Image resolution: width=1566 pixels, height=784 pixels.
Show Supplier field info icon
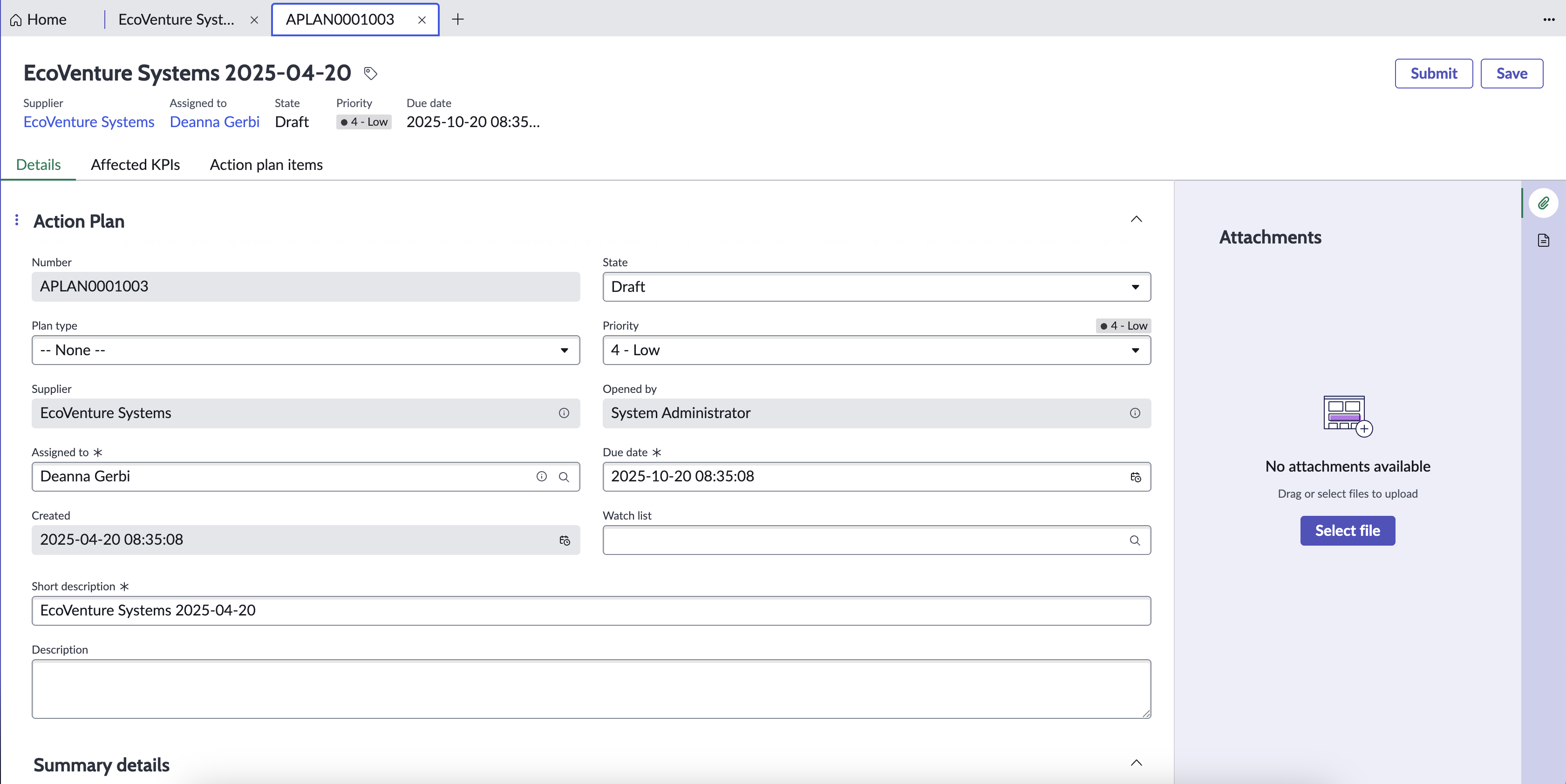tap(564, 413)
